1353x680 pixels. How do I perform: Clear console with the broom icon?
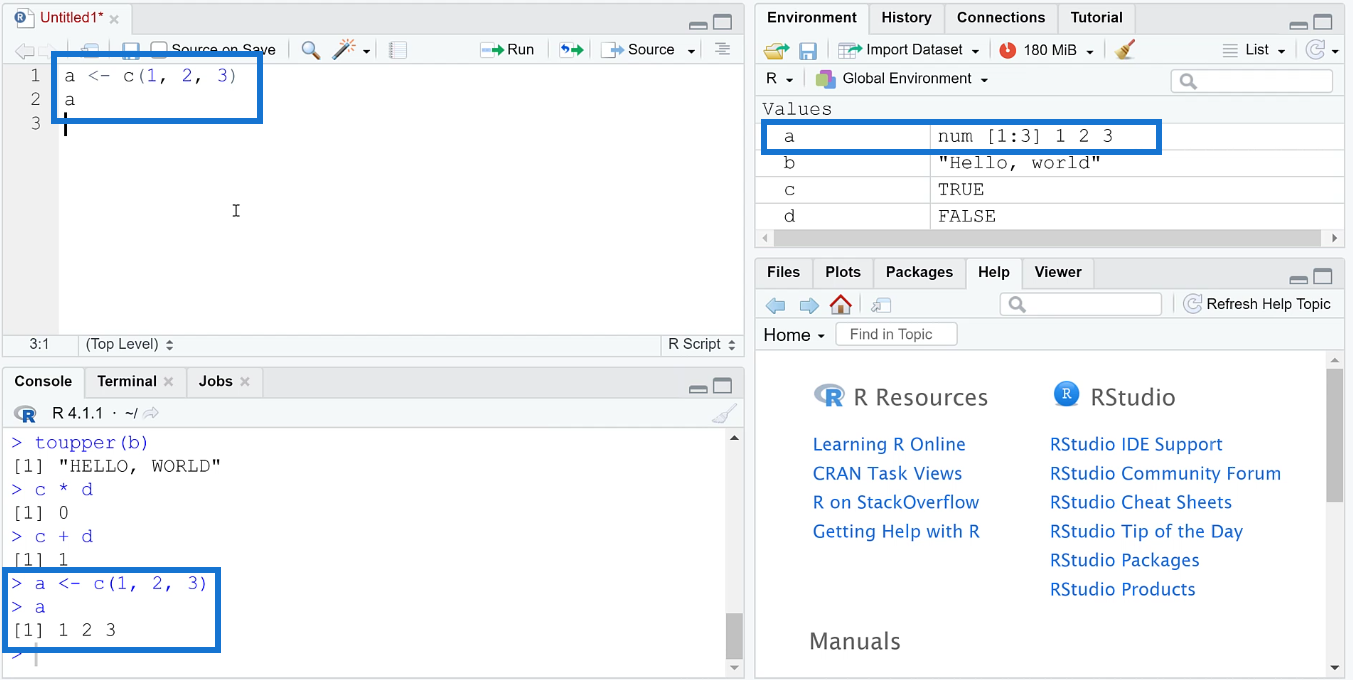pyautogui.click(x=725, y=414)
